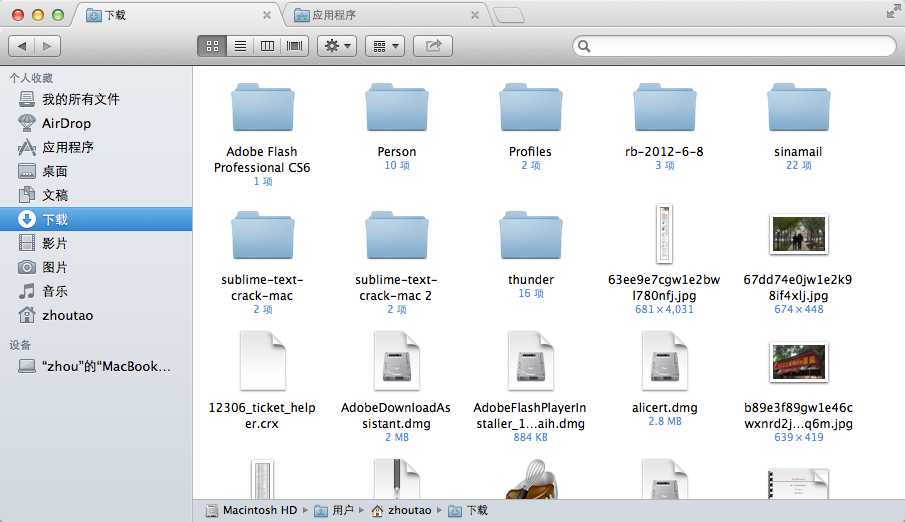Select the 67dd74e0jw1e2k98if4xlj.jpg thumbnail

799,234
